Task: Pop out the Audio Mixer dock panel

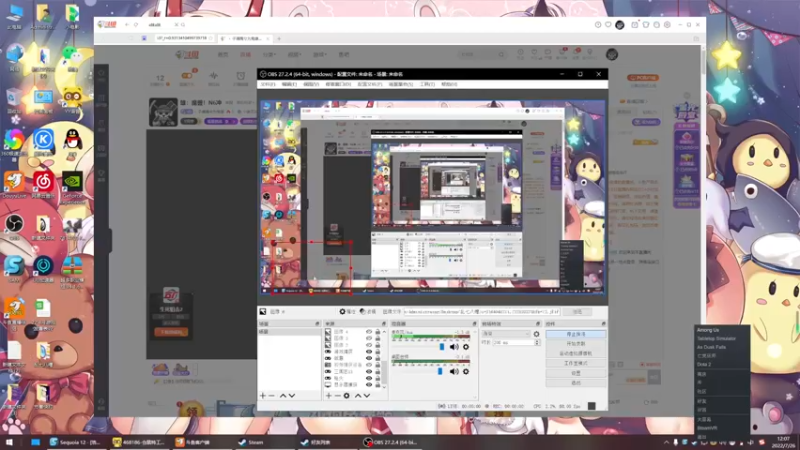Action: (474, 324)
